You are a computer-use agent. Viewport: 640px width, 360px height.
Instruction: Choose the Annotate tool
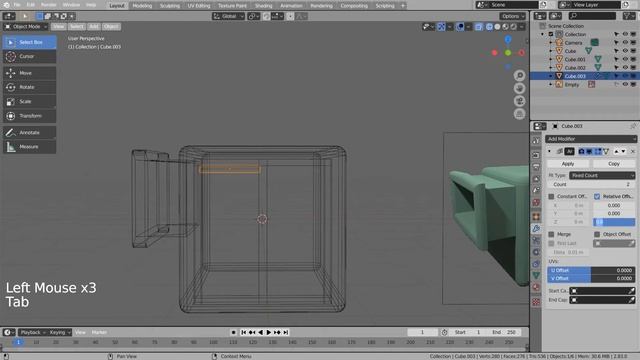tap(29, 133)
